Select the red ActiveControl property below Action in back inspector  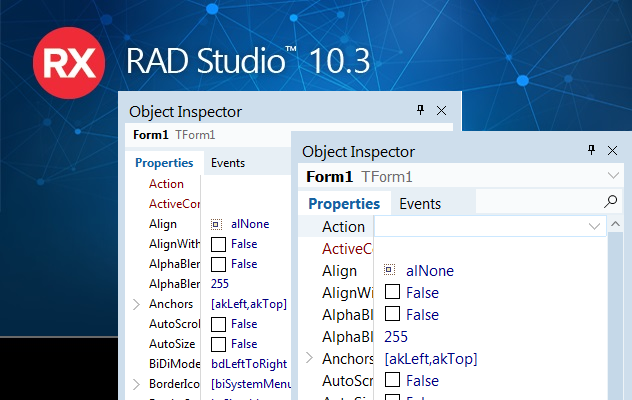(x=174, y=204)
